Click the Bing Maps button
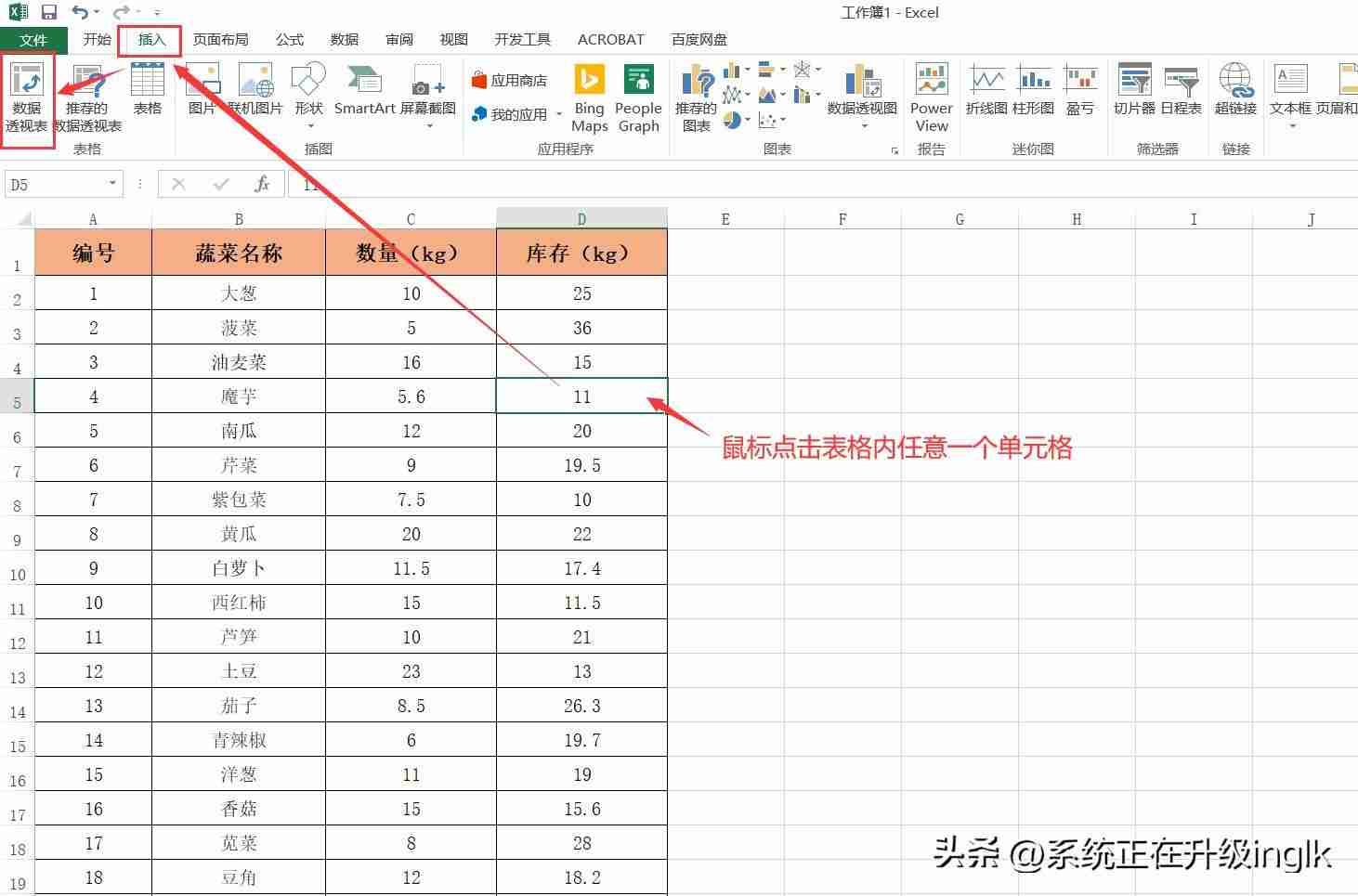This screenshot has height=896, width=1358. point(589,98)
